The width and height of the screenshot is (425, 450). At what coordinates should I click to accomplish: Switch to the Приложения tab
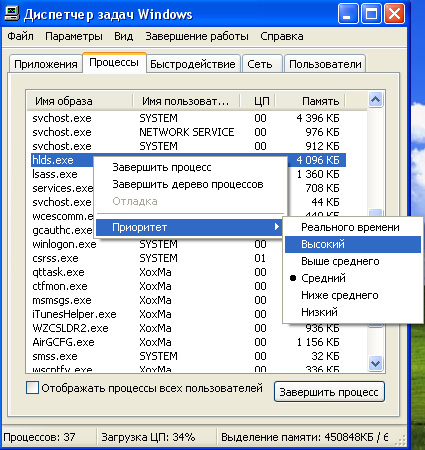coord(46,64)
